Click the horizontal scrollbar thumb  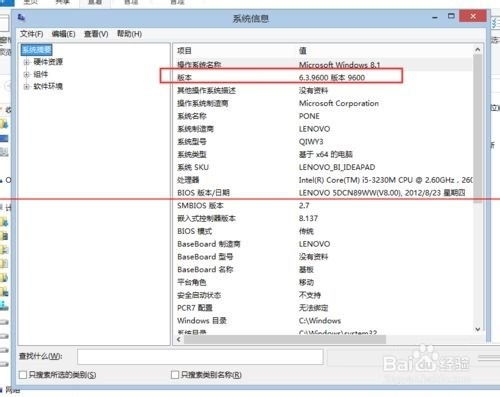click(285, 339)
